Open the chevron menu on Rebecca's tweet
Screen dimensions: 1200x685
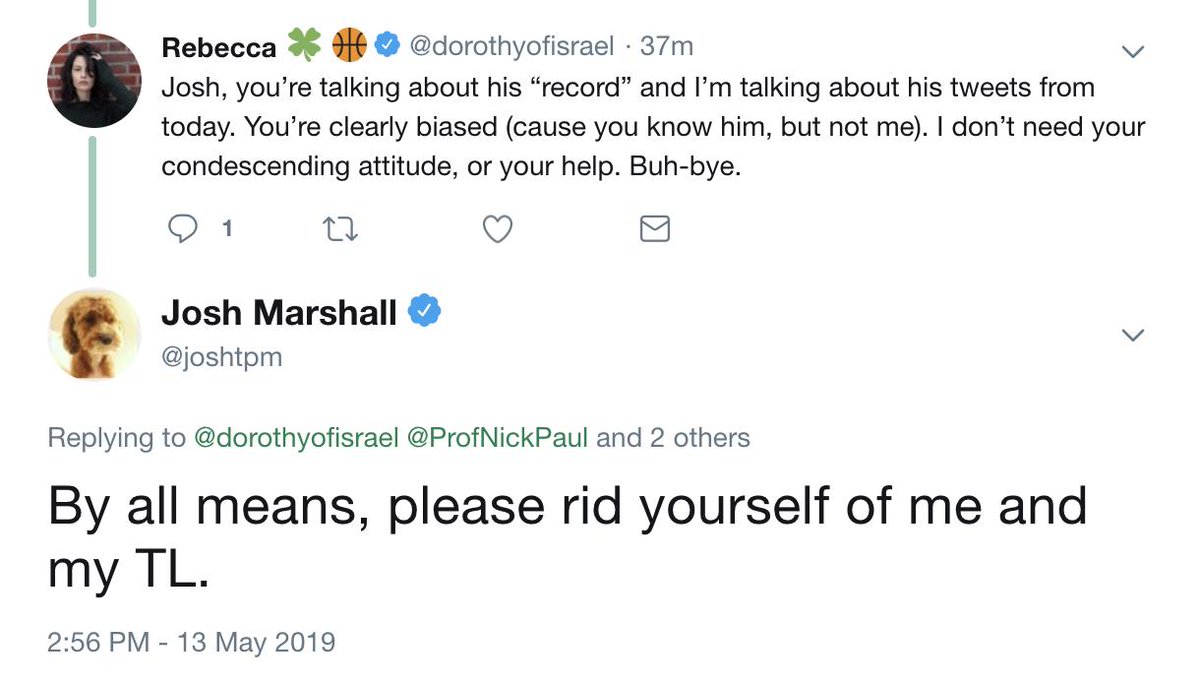1132,49
